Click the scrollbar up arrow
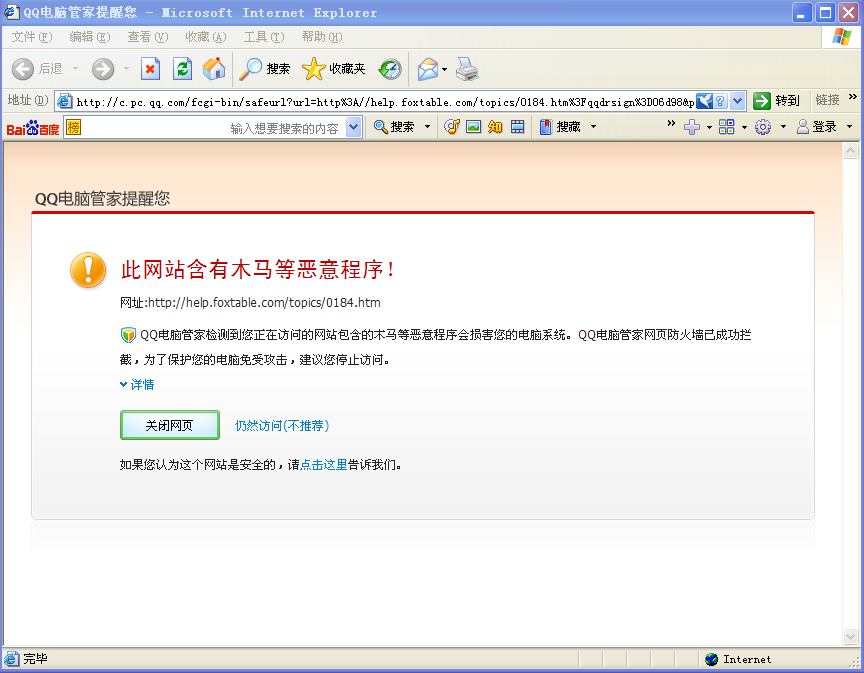The width and height of the screenshot is (864, 673). pyautogui.click(x=850, y=150)
